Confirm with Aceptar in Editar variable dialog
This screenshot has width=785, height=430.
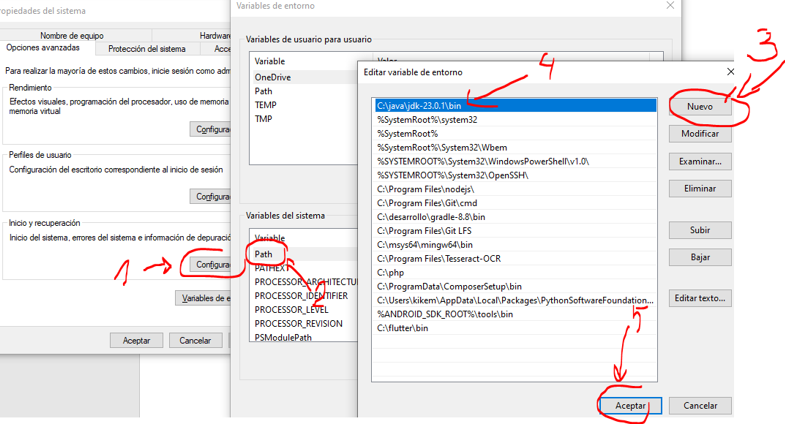[x=630, y=405]
